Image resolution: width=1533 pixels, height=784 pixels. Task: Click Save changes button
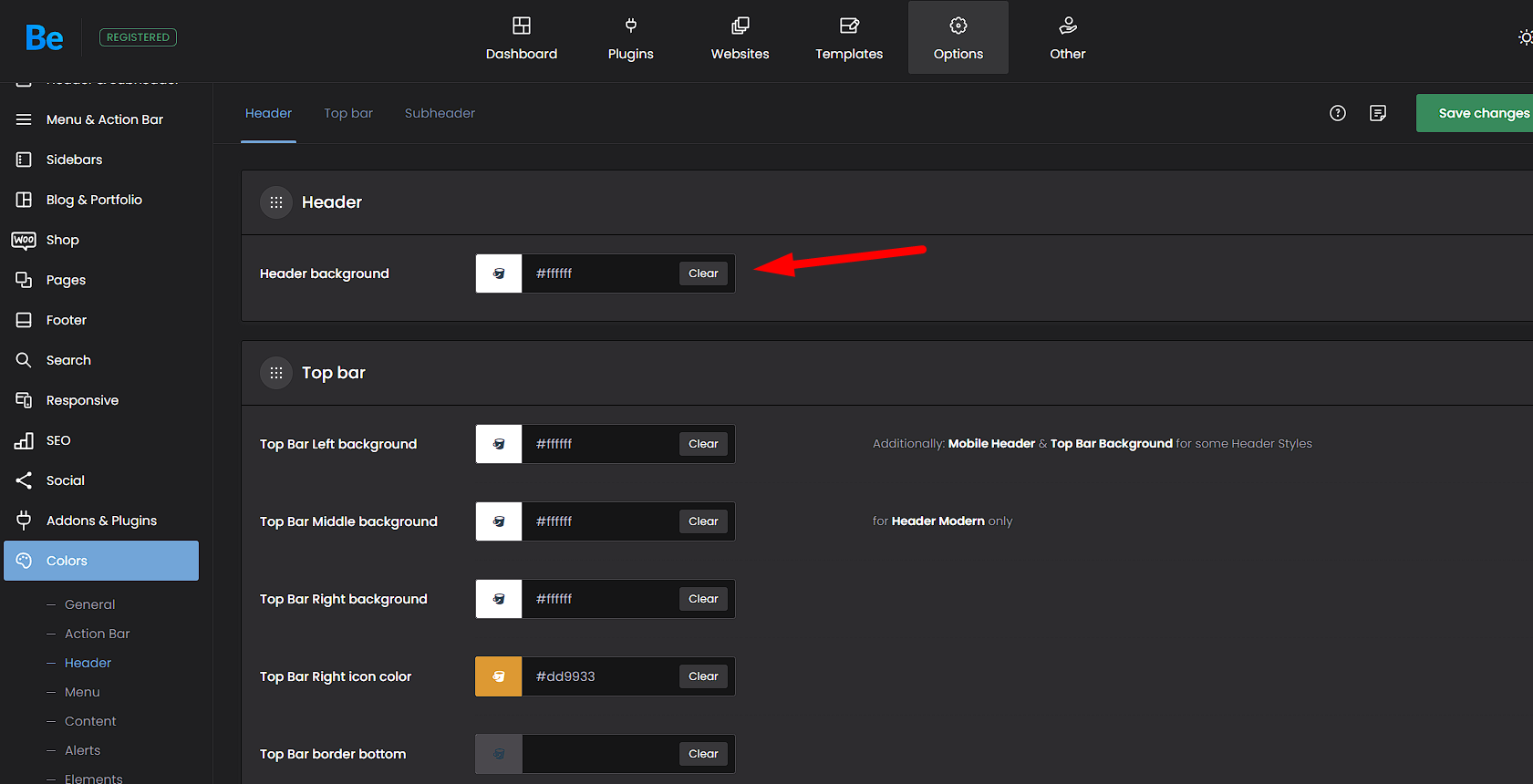pyautogui.click(x=1476, y=113)
